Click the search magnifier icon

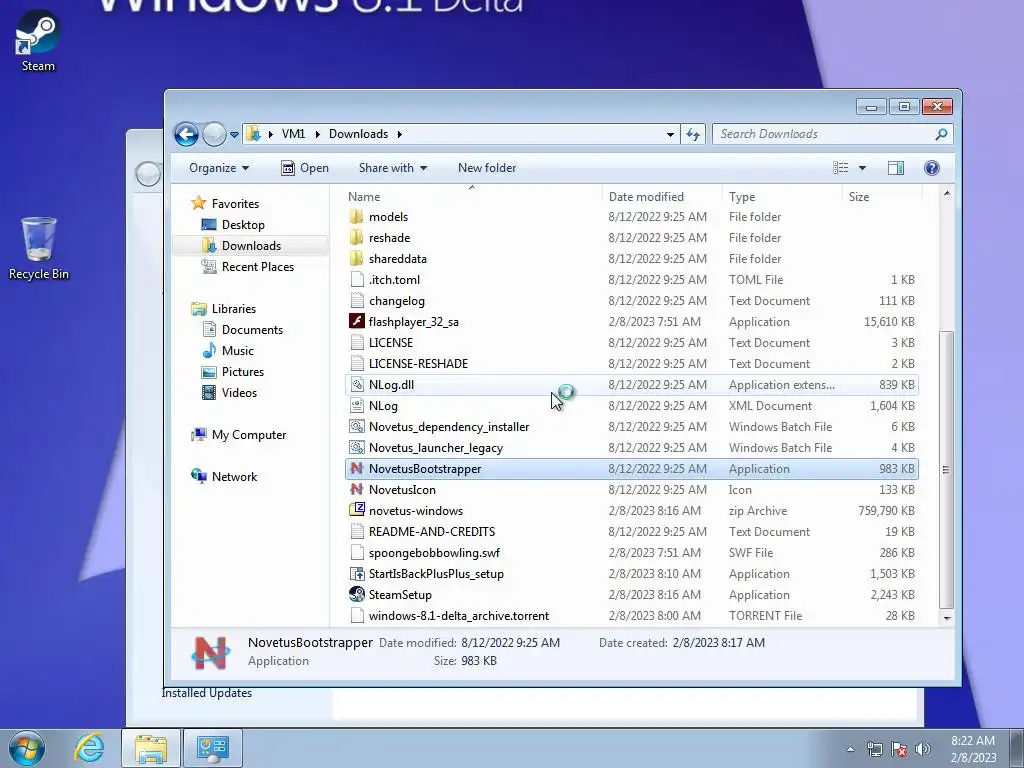click(941, 134)
